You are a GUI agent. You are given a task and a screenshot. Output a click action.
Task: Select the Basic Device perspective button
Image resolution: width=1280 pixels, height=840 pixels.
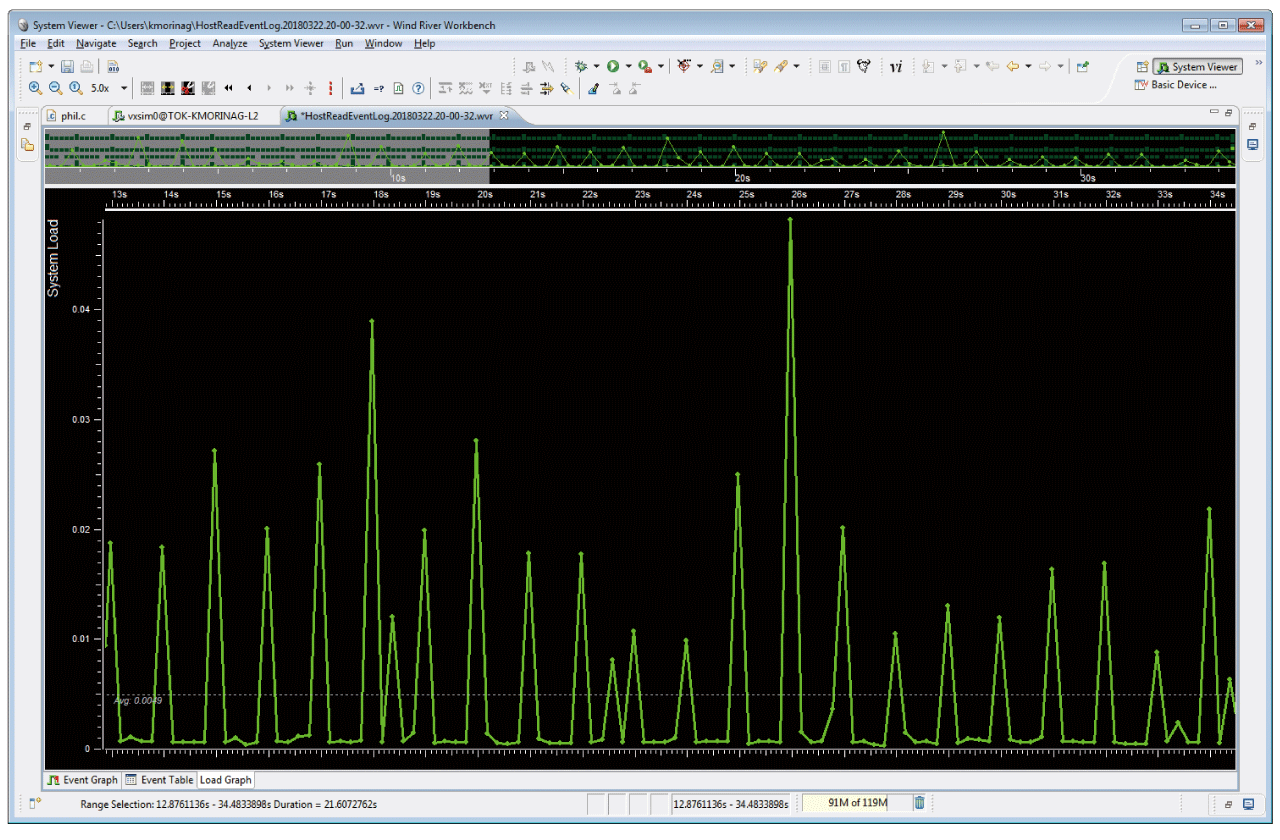click(1175, 85)
